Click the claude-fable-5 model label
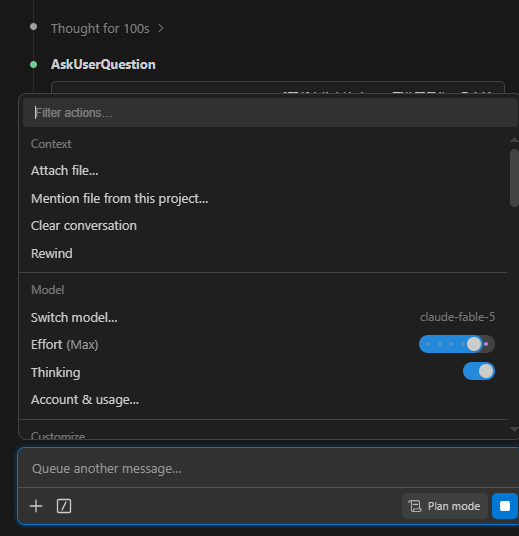 tap(457, 317)
